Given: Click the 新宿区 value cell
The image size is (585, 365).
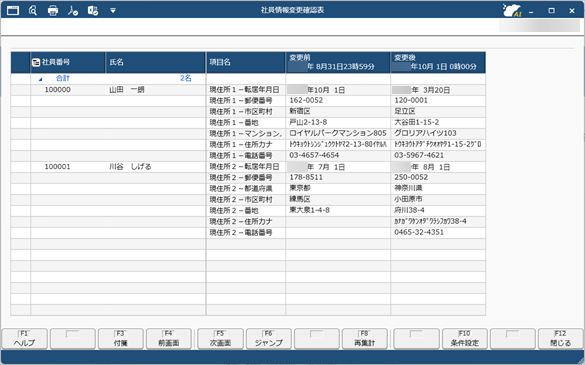Looking at the screenshot, I should (x=338, y=112).
